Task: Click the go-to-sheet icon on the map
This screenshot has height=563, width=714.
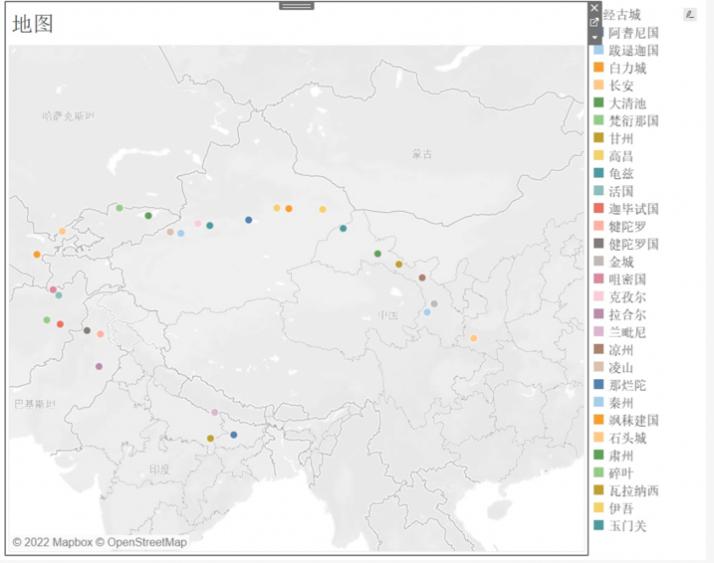Action: click(x=595, y=22)
